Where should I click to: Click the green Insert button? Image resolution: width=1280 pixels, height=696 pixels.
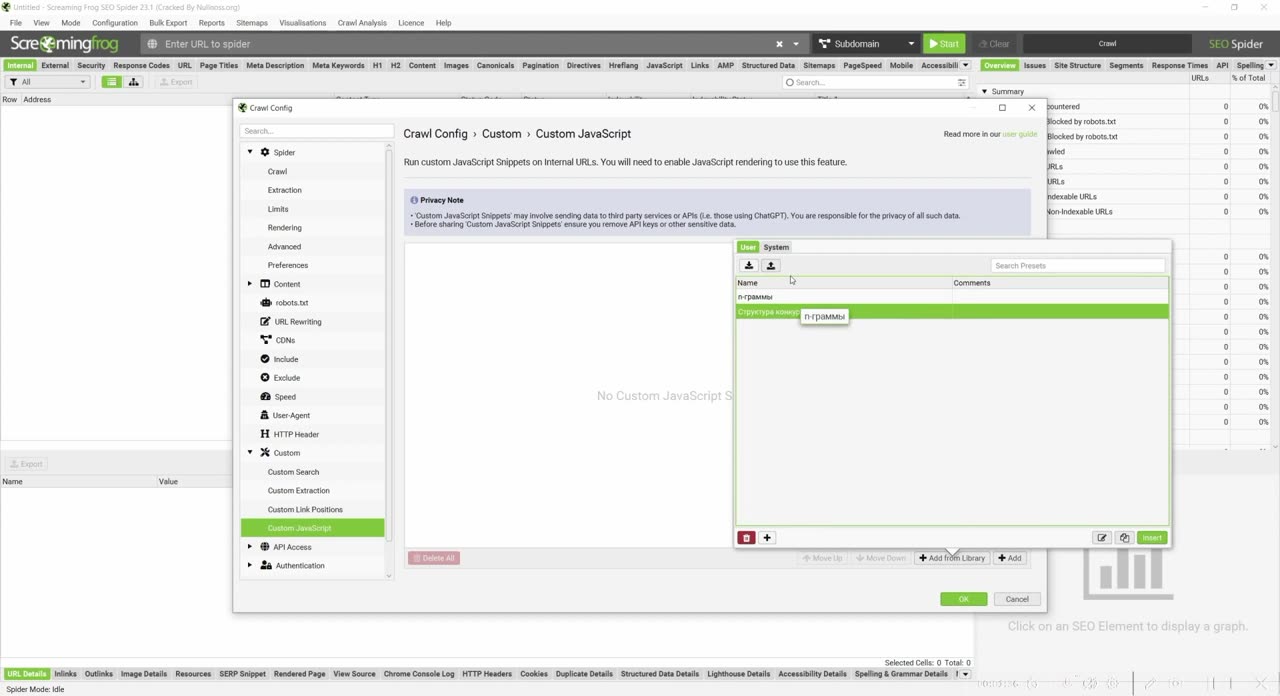click(1152, 538)
